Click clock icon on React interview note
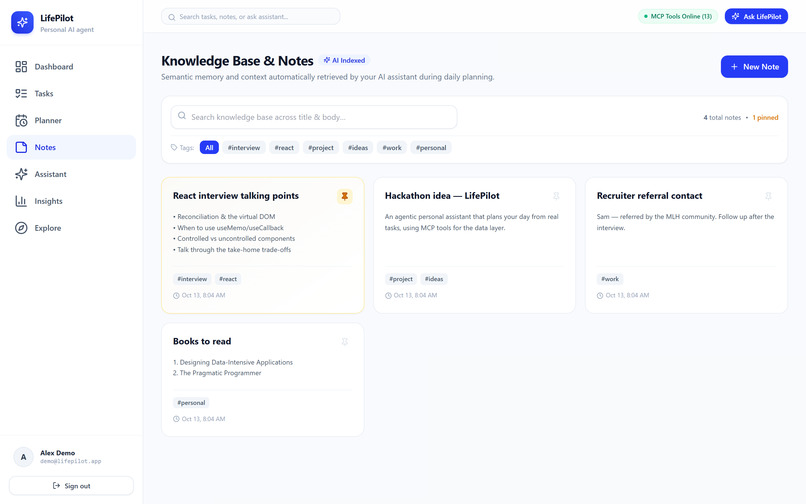 pyautogui.click(x=176, y=296)
